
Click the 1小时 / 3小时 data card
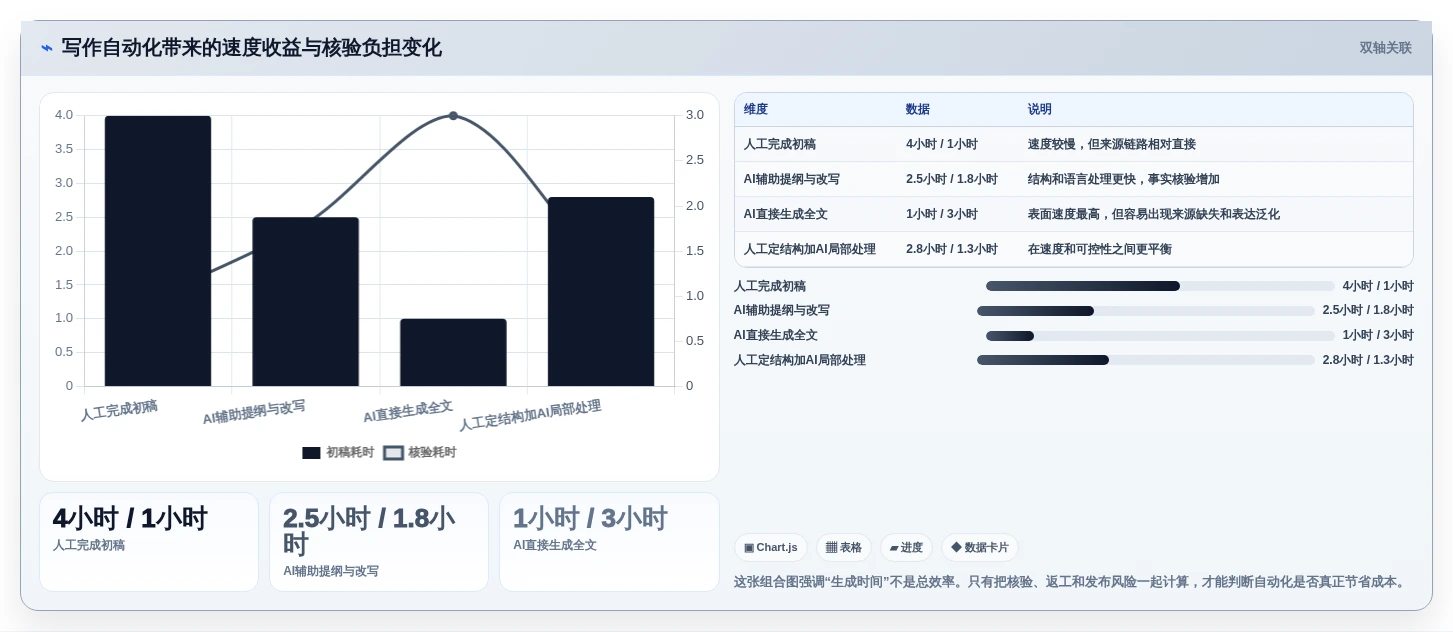click(x=609, y=542)
